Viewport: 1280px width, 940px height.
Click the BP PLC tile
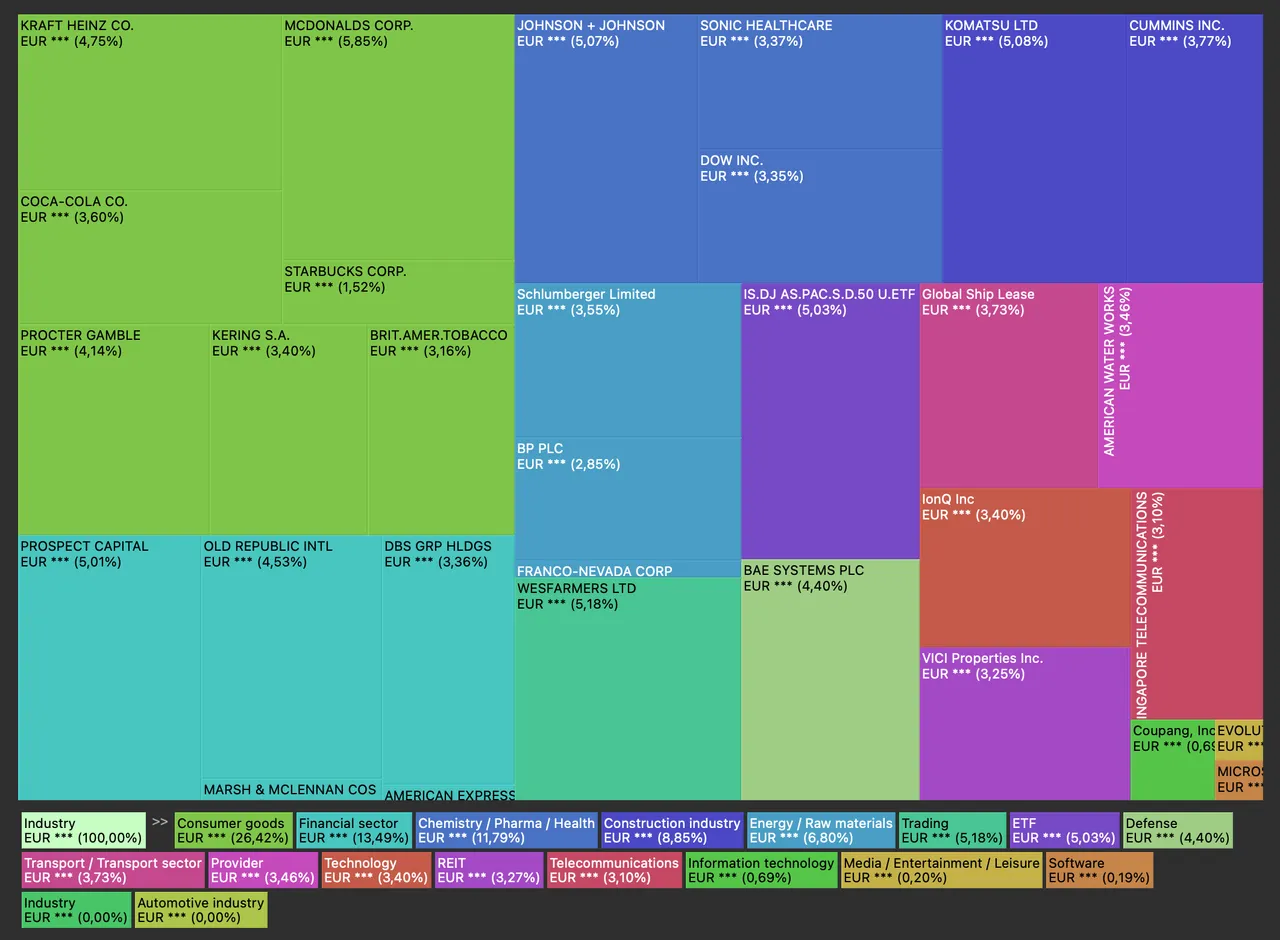(628, 498)
